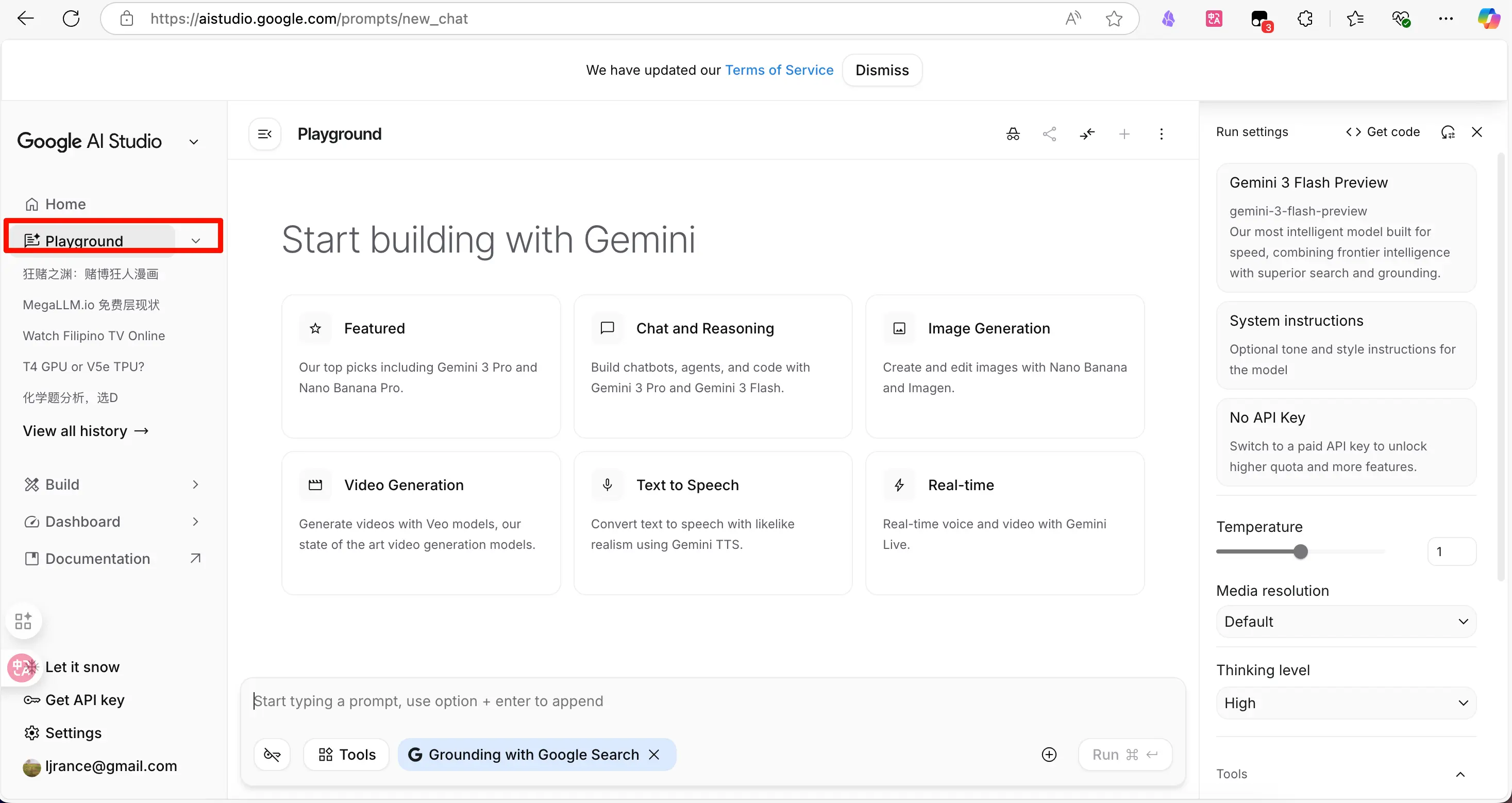Viewport: 1512px width, 803px height.
Task: Open the three-dot more options menu
Action: click(1161, 134)
